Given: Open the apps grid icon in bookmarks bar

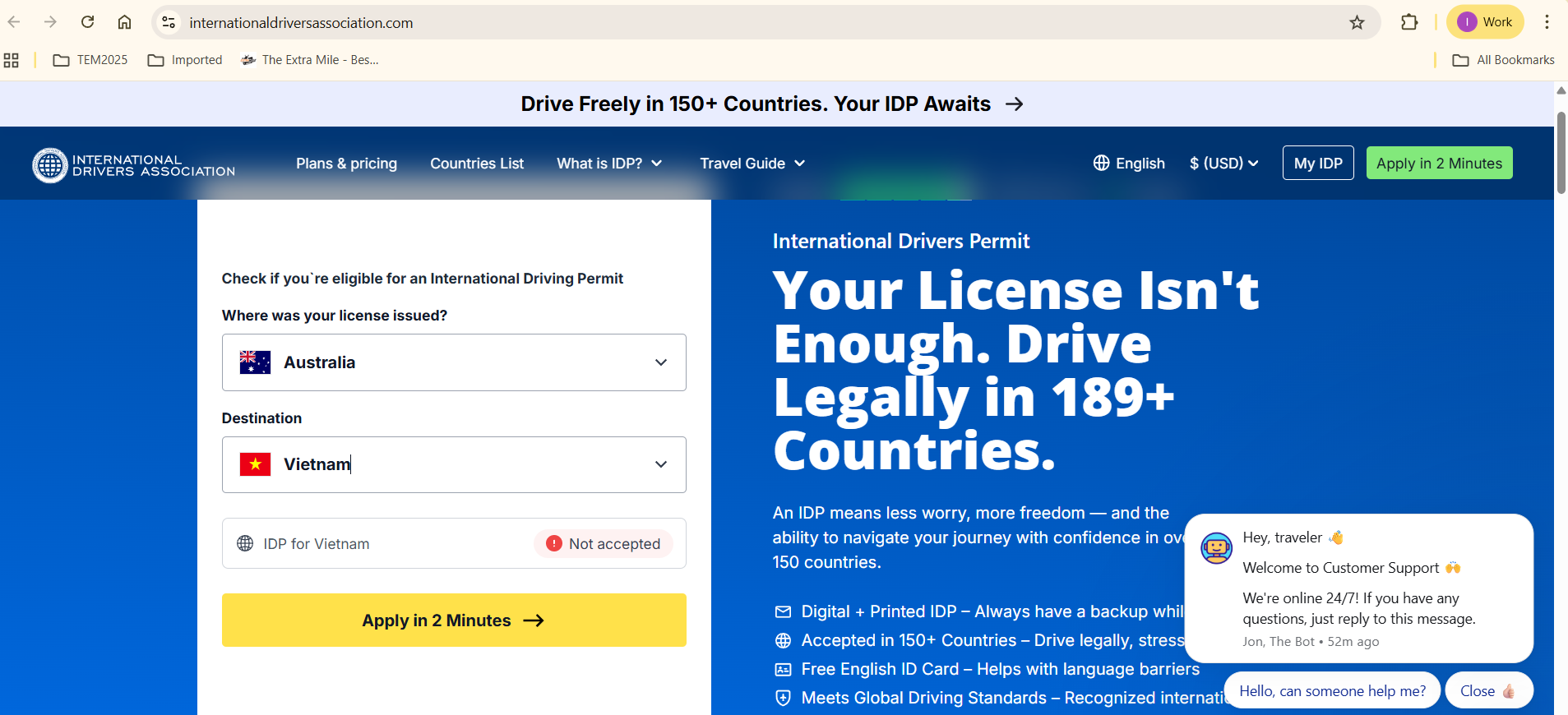Looking at the screenshot, I should tap(12, 60).
